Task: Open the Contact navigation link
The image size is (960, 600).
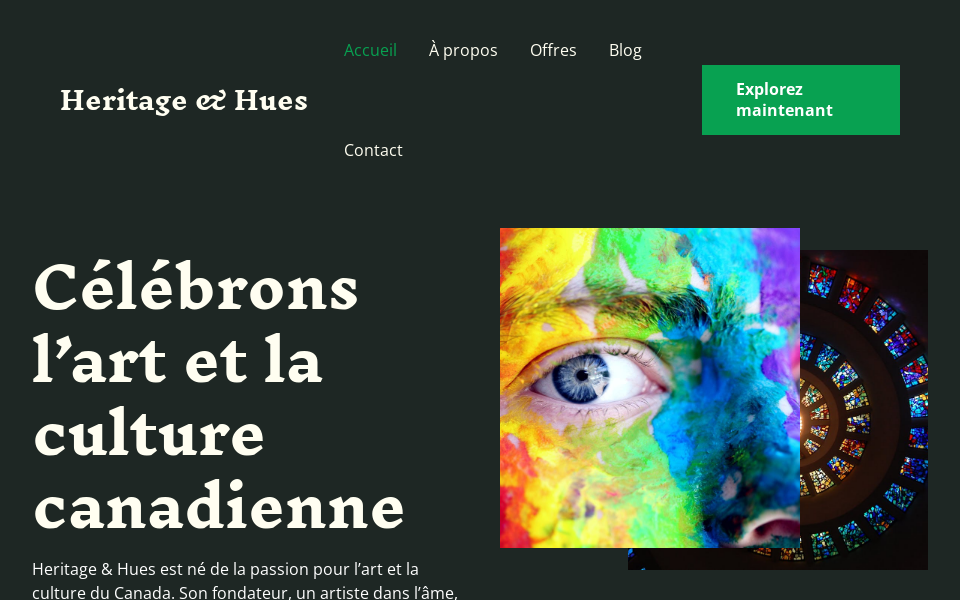Action: pyautogui.click(x=373, y=150)
